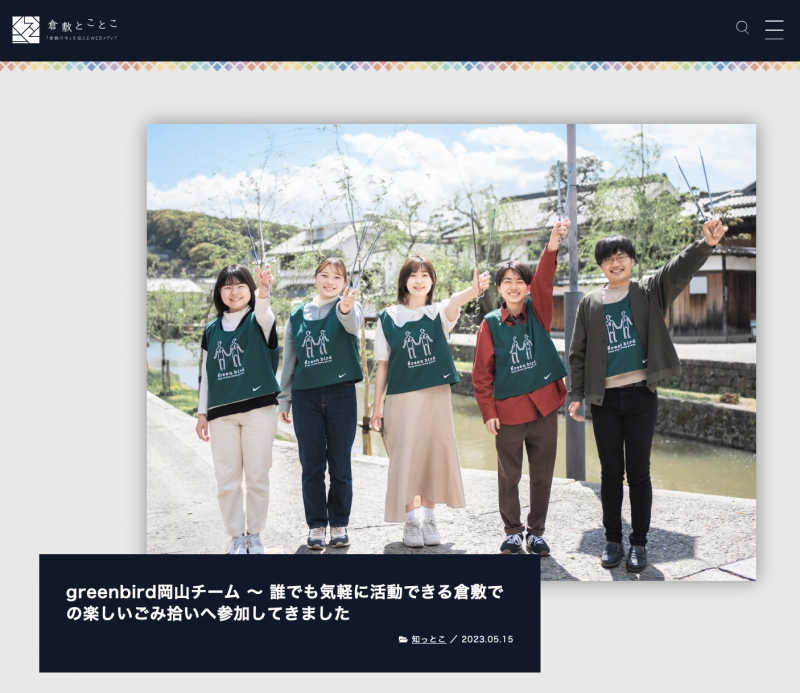Click the Kurashiki Tokotoko geometric logo emblem
Screen dimensions: 800x693
click(x=26, y=30)
